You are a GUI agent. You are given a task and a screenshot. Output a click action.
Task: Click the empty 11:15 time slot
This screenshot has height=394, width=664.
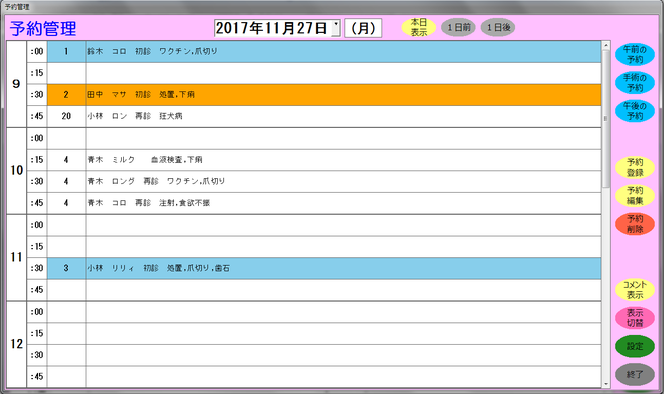pos(343,247)
